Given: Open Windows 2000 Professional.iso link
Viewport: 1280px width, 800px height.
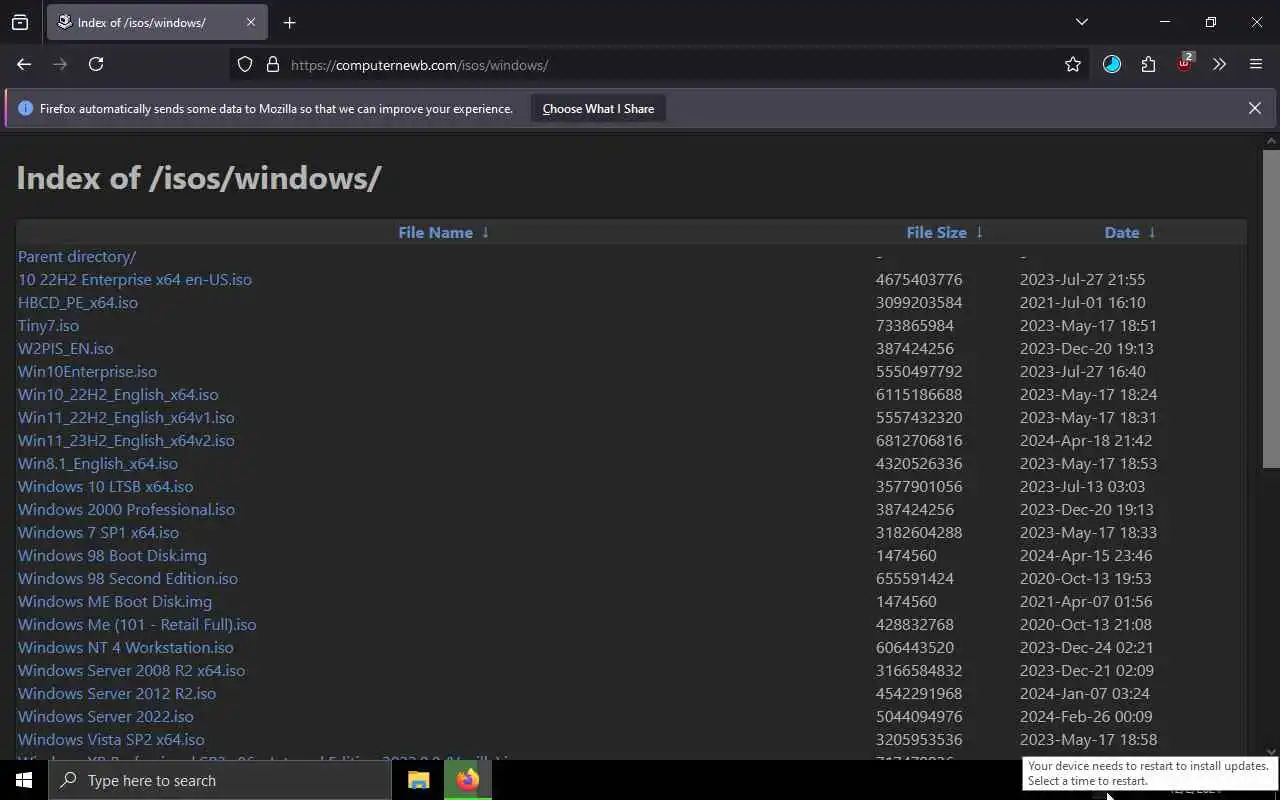Looking at the screenshot, I should pyautogui.click(x=126, y=510).
